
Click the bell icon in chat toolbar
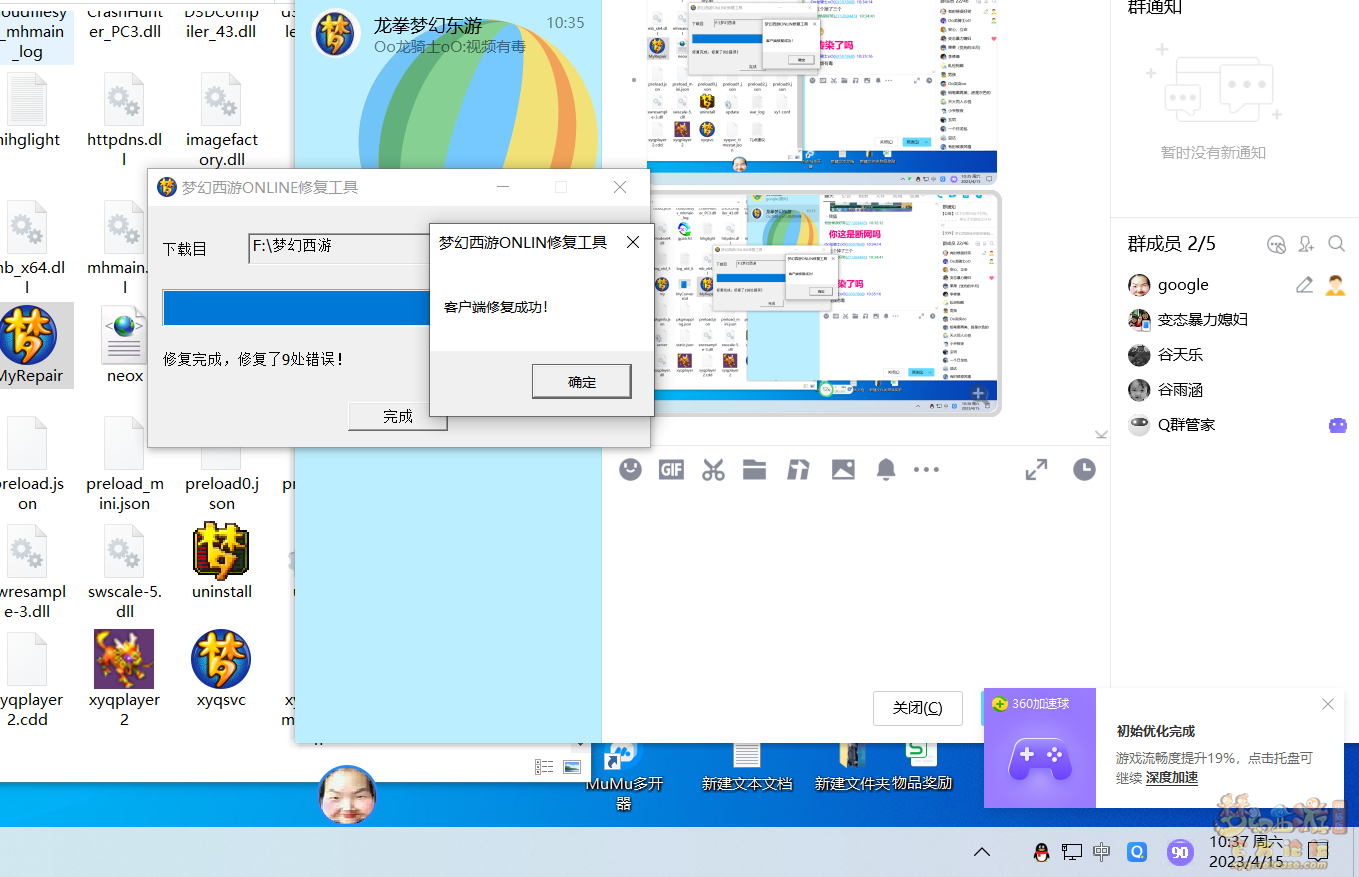pyautogui.click(x=886, y=469)
